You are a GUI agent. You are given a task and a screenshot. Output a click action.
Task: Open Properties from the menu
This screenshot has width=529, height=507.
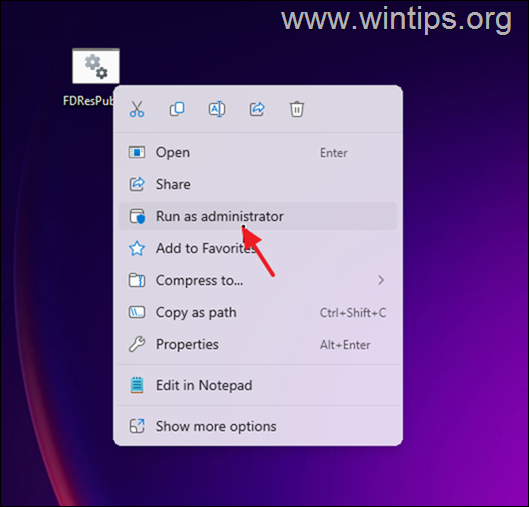[x=258, y=344]
